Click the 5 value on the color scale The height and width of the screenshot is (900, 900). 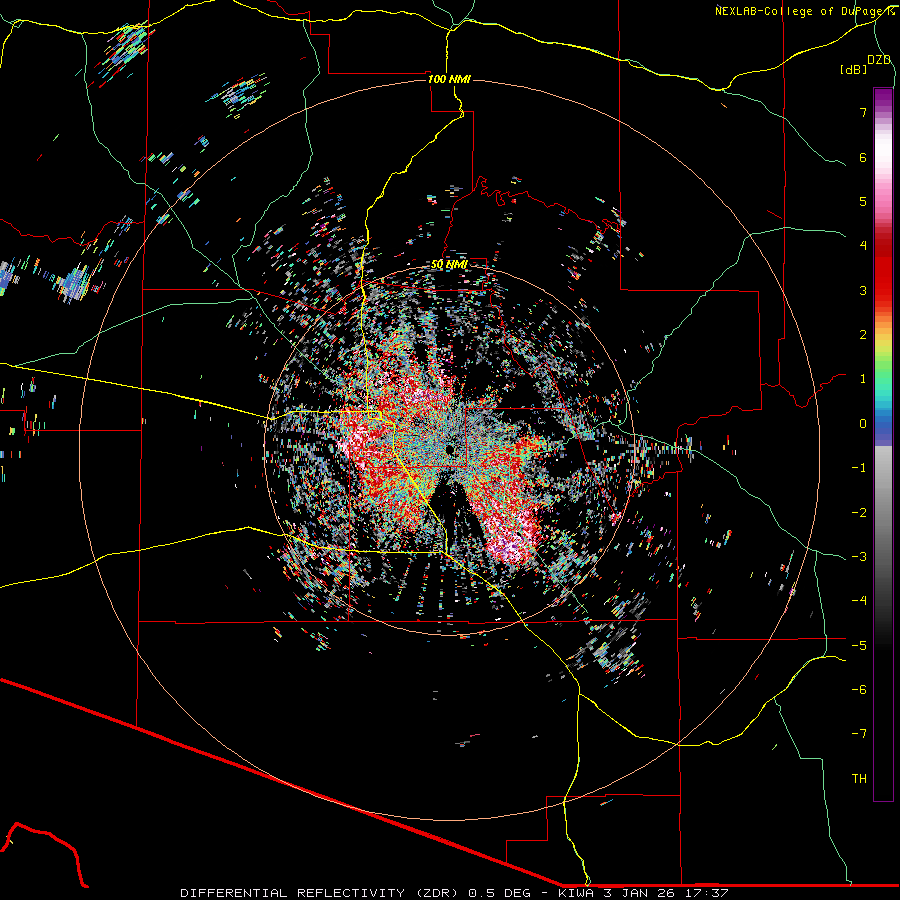(863, 201)
